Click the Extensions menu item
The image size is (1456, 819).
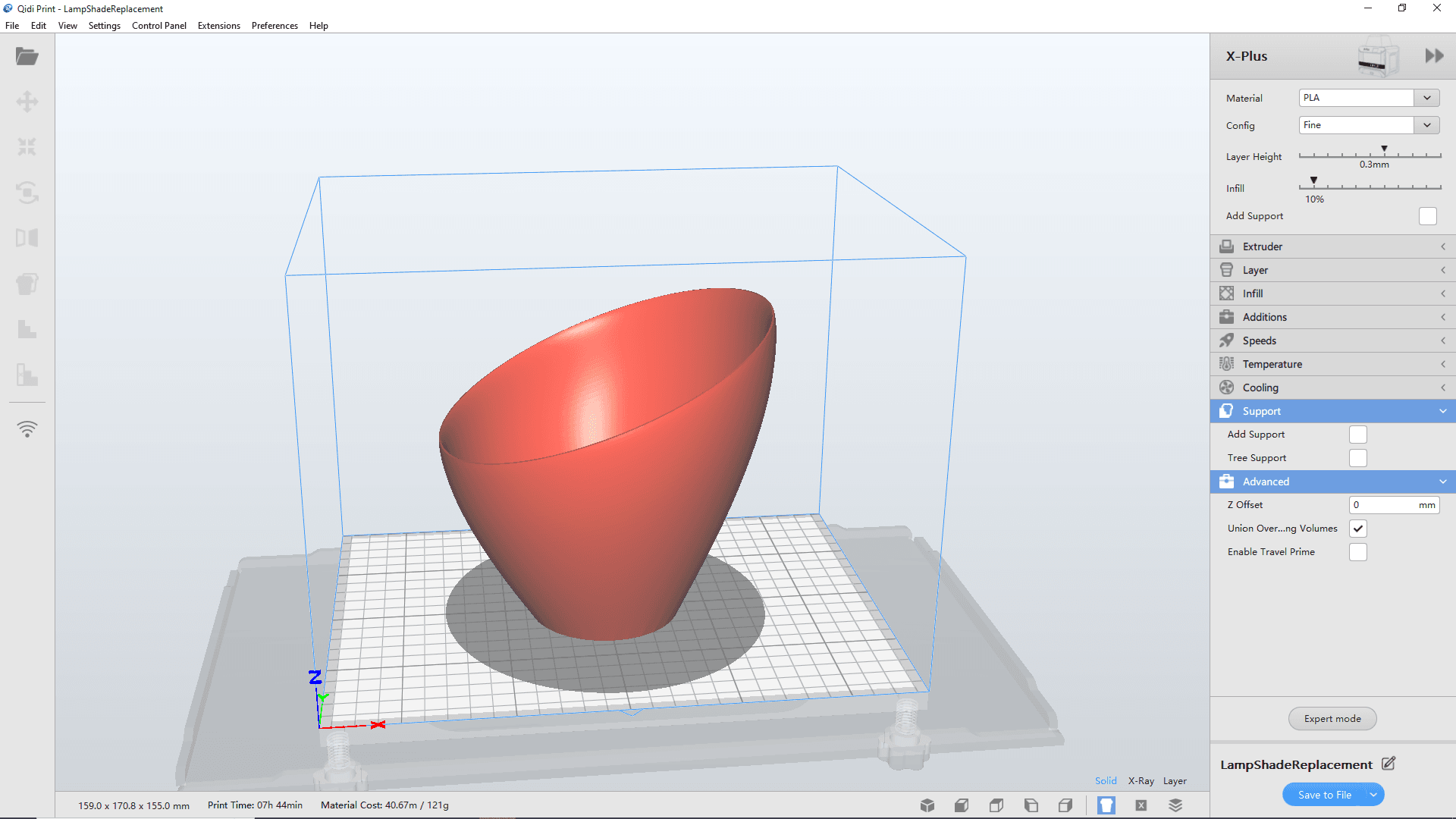coord(219,25)
